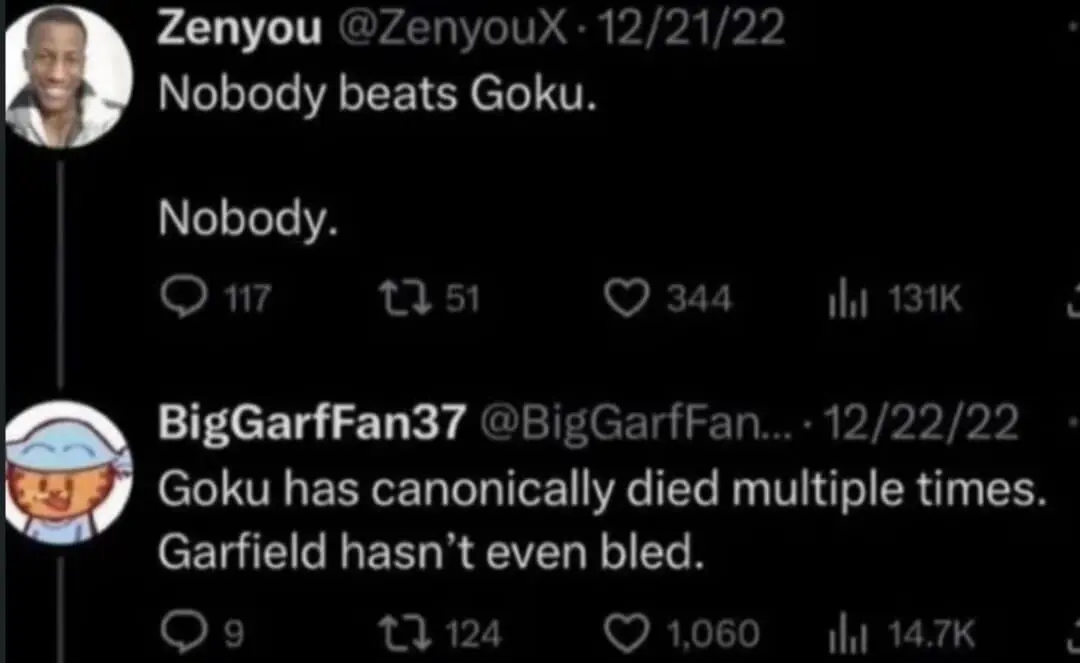Screen dimensions: 1080x663
Task: Share BigGarfFan37's reply via share icon
Action: click(x=1073, y=631)
